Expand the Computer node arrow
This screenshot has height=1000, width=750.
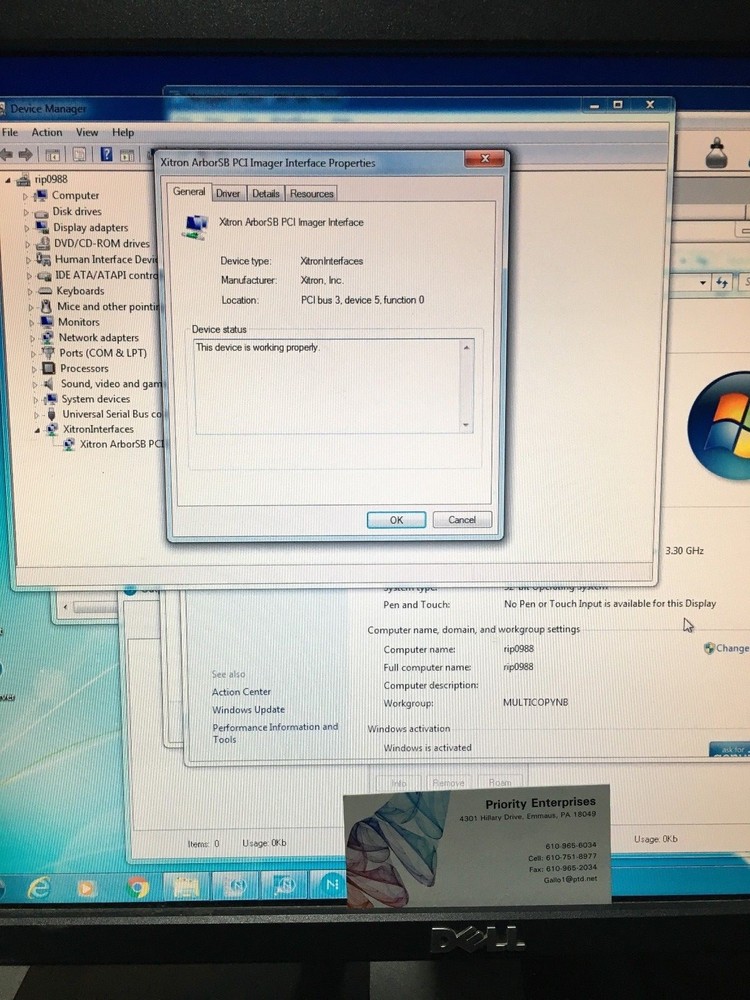pos(26,196)
